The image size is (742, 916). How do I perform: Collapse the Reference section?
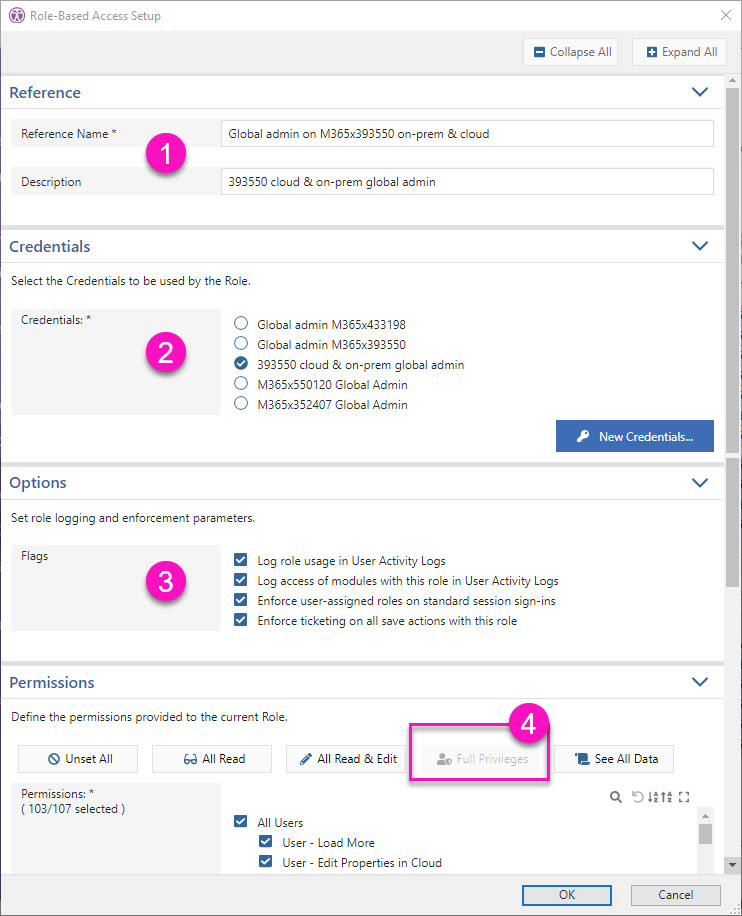700,91
